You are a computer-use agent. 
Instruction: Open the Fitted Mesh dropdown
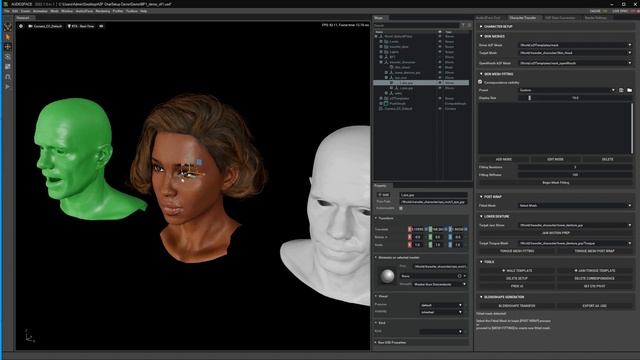[575, 206]
